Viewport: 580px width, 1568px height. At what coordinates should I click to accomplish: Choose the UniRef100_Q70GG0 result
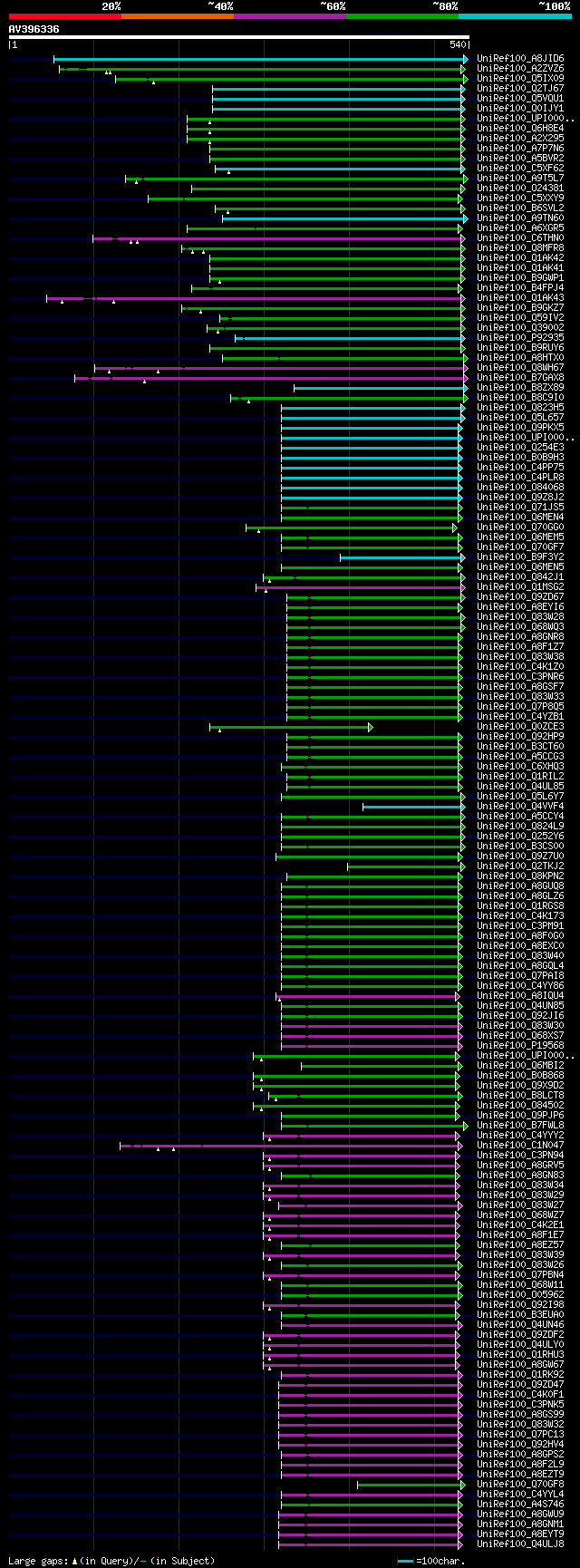click(x=520, y=528)
